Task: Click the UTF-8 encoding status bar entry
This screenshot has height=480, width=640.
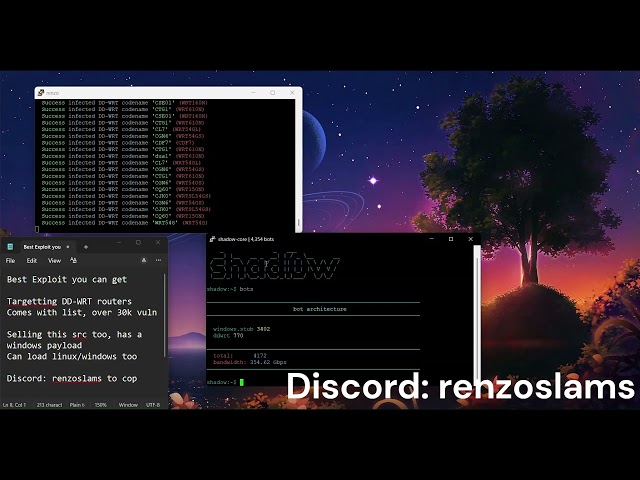Action: point(153,405)
